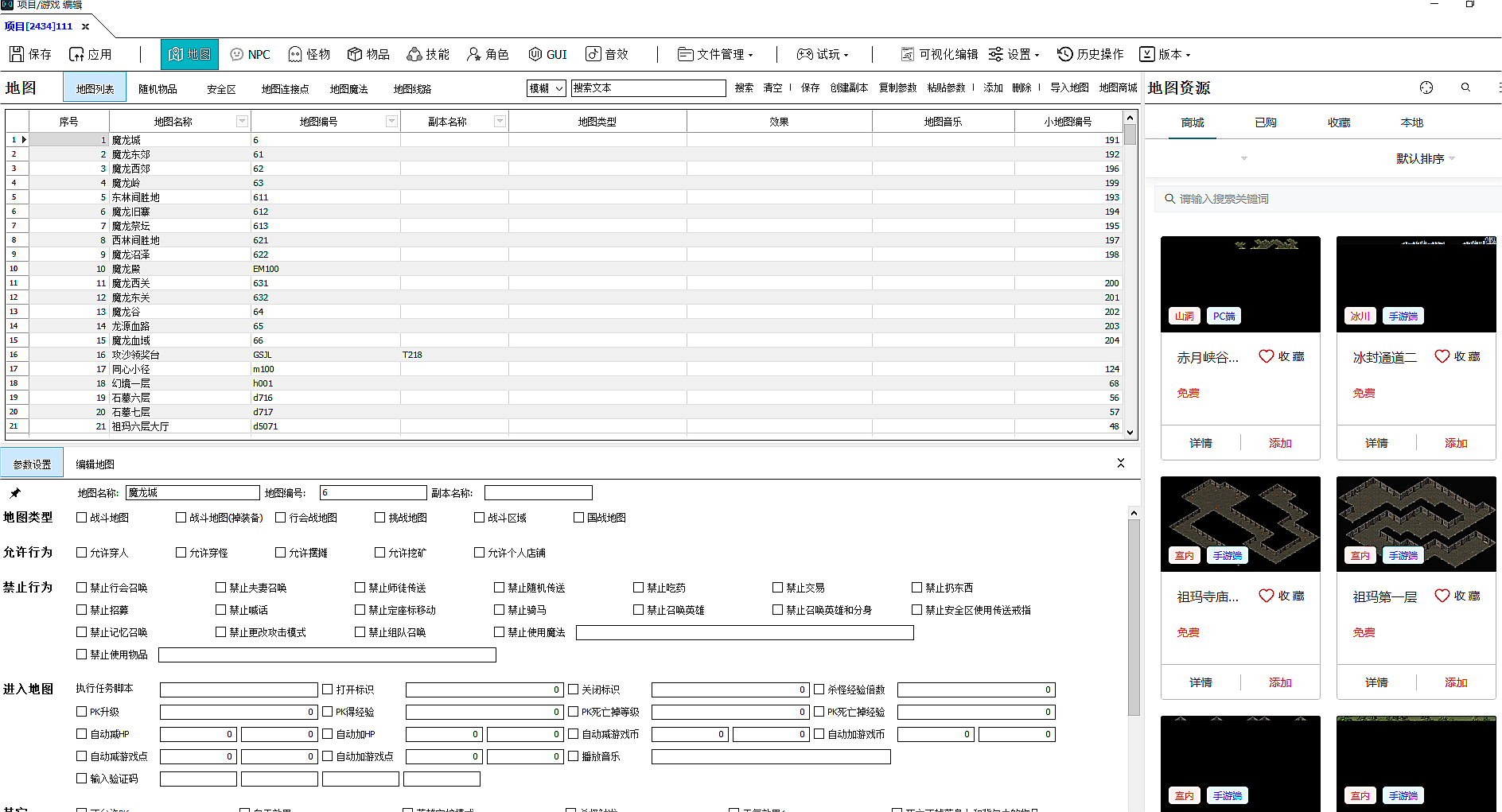Click 添加 under 冰封通道二 map card
Viewport: 1502px width, 812px height.
(x=1455, y=443)
